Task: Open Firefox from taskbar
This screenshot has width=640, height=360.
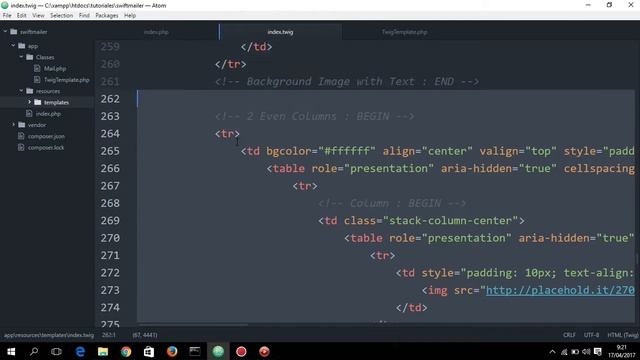Action: [172, 351]
